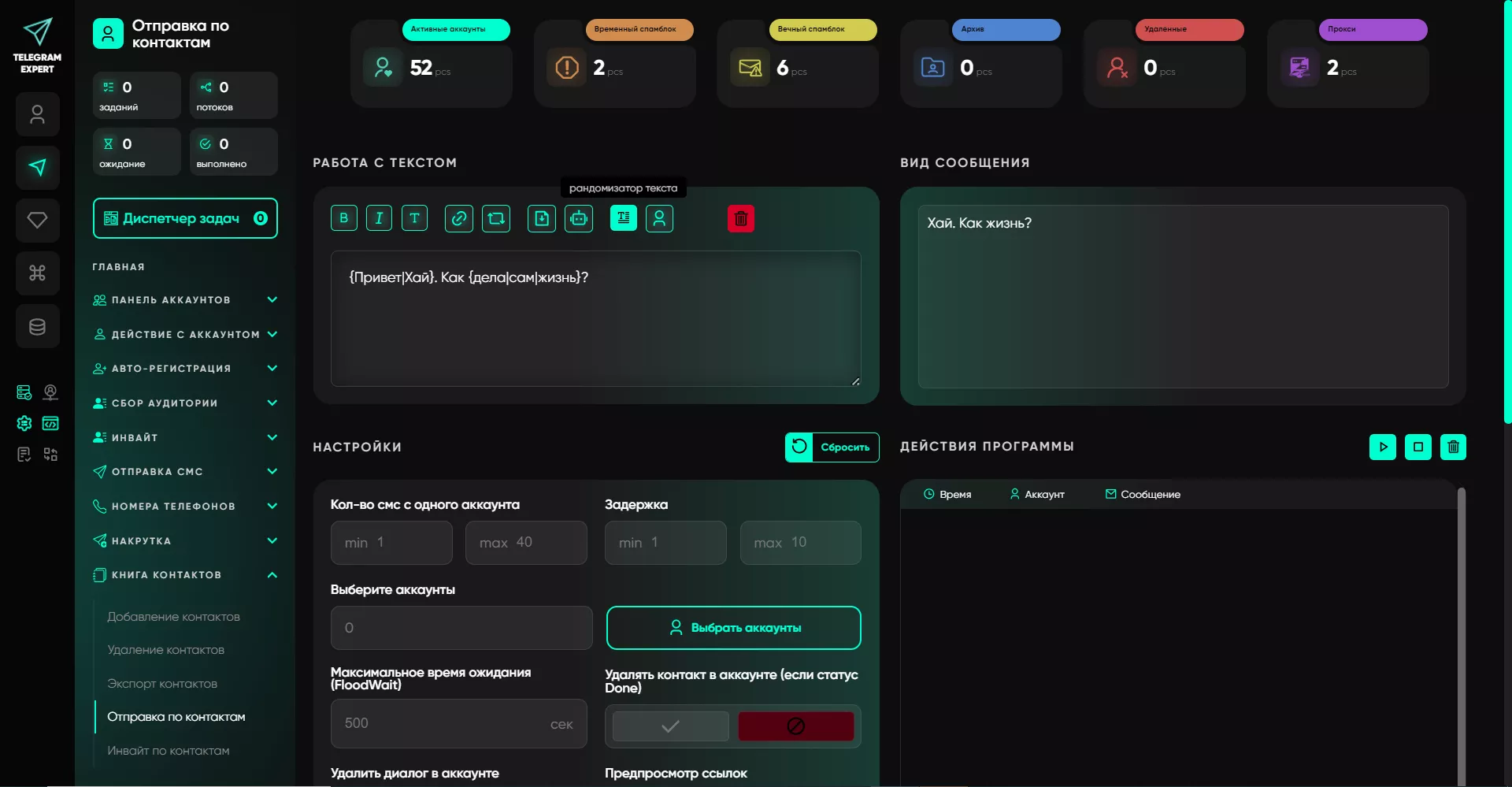Click the Сообщение column header
Viewport: 1512px width, 787px height.
pos(1143,494)
